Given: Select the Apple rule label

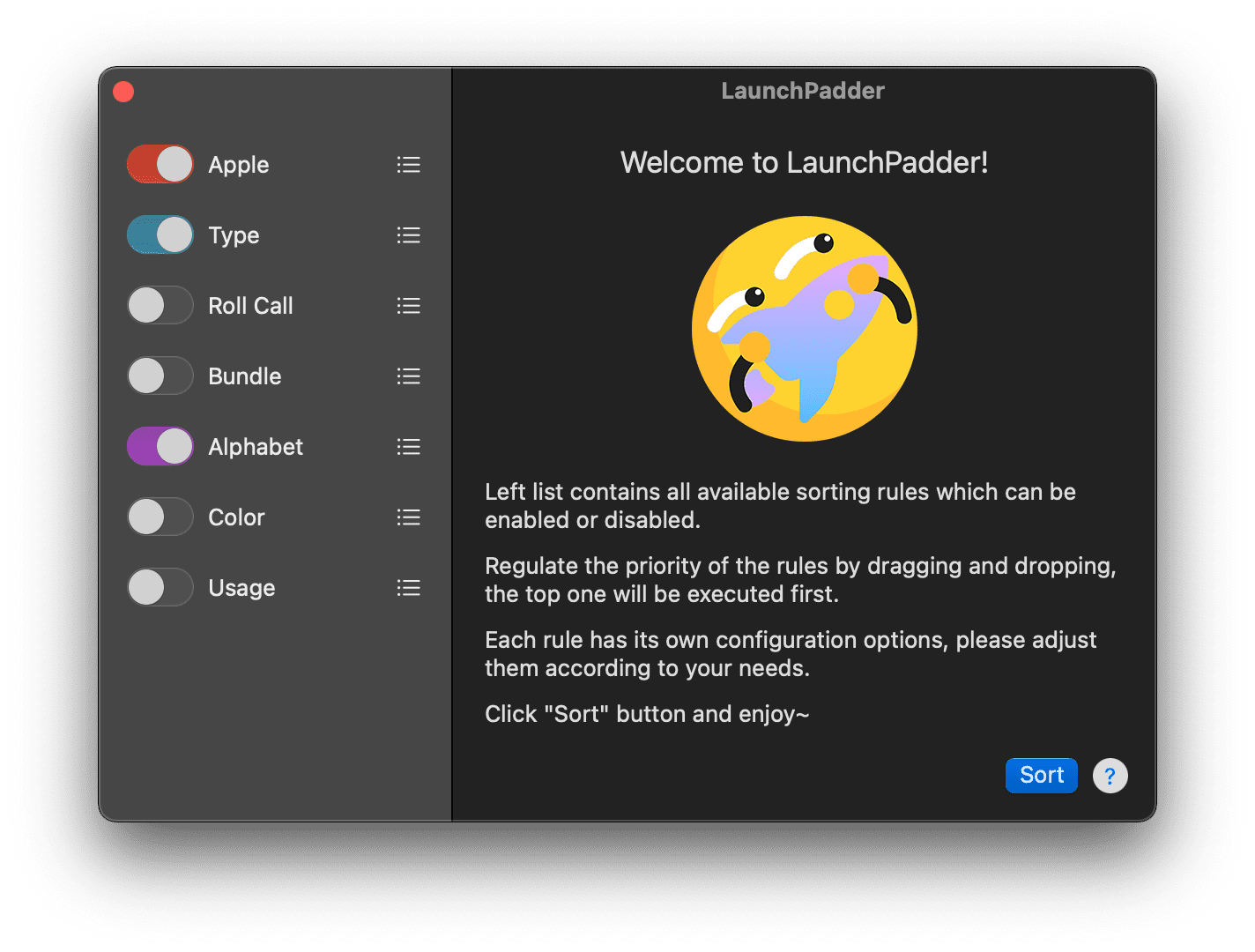Looking at the screenshot, I should point(239,165).
